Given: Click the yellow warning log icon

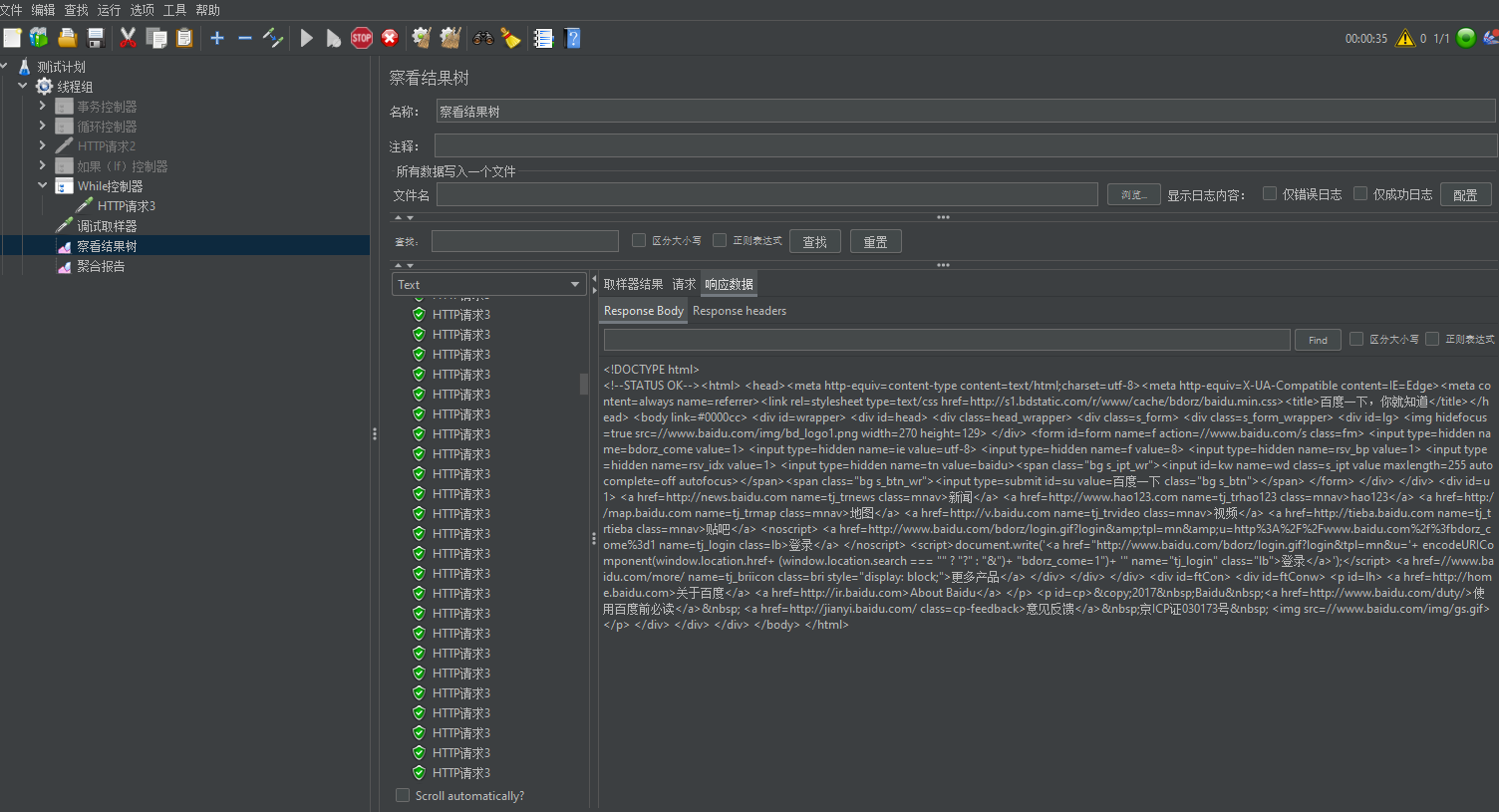Looking at the screenshot, I should 1405,38.
